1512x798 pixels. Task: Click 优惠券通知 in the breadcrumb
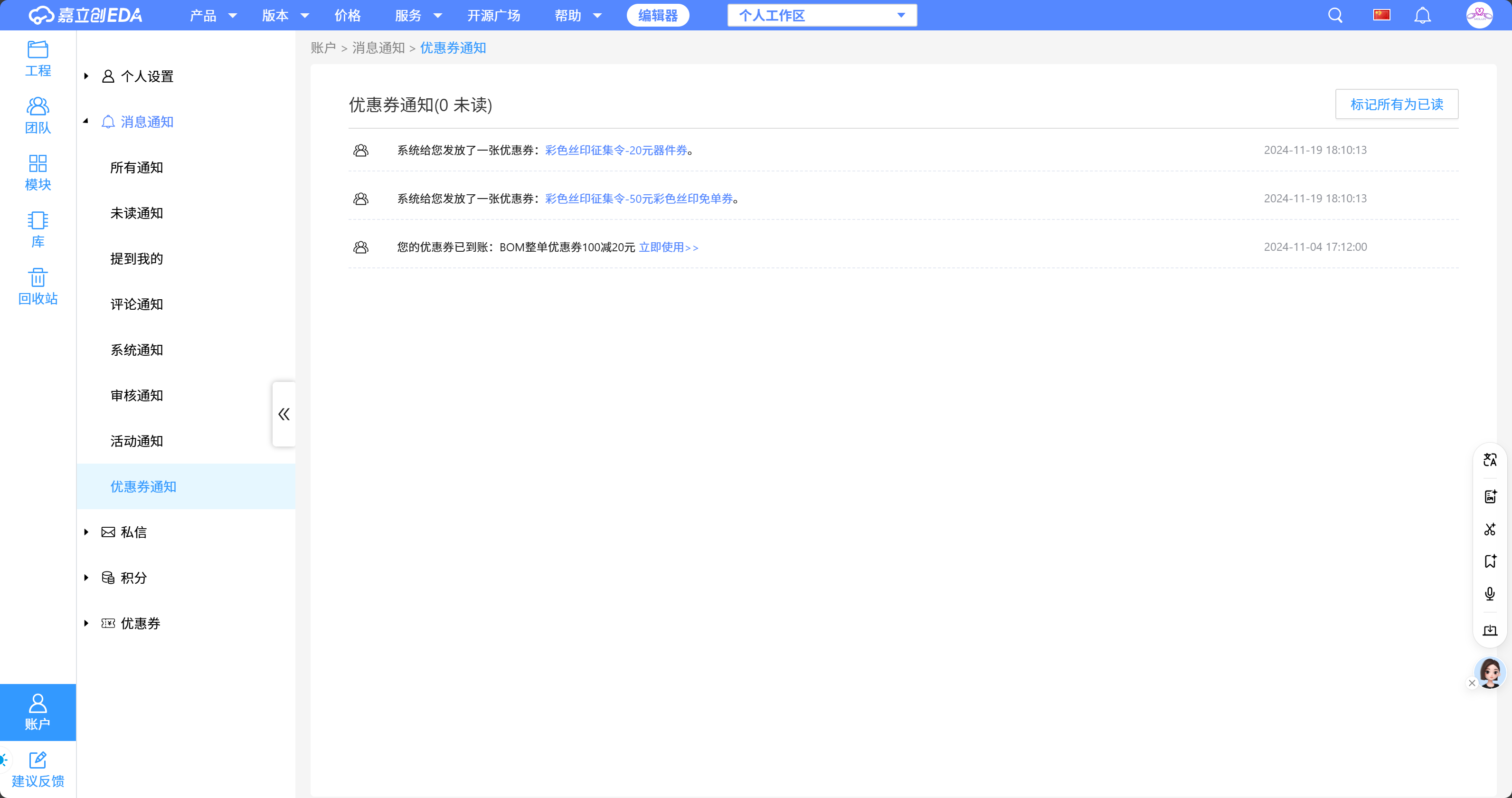click(x=453, y=47)
